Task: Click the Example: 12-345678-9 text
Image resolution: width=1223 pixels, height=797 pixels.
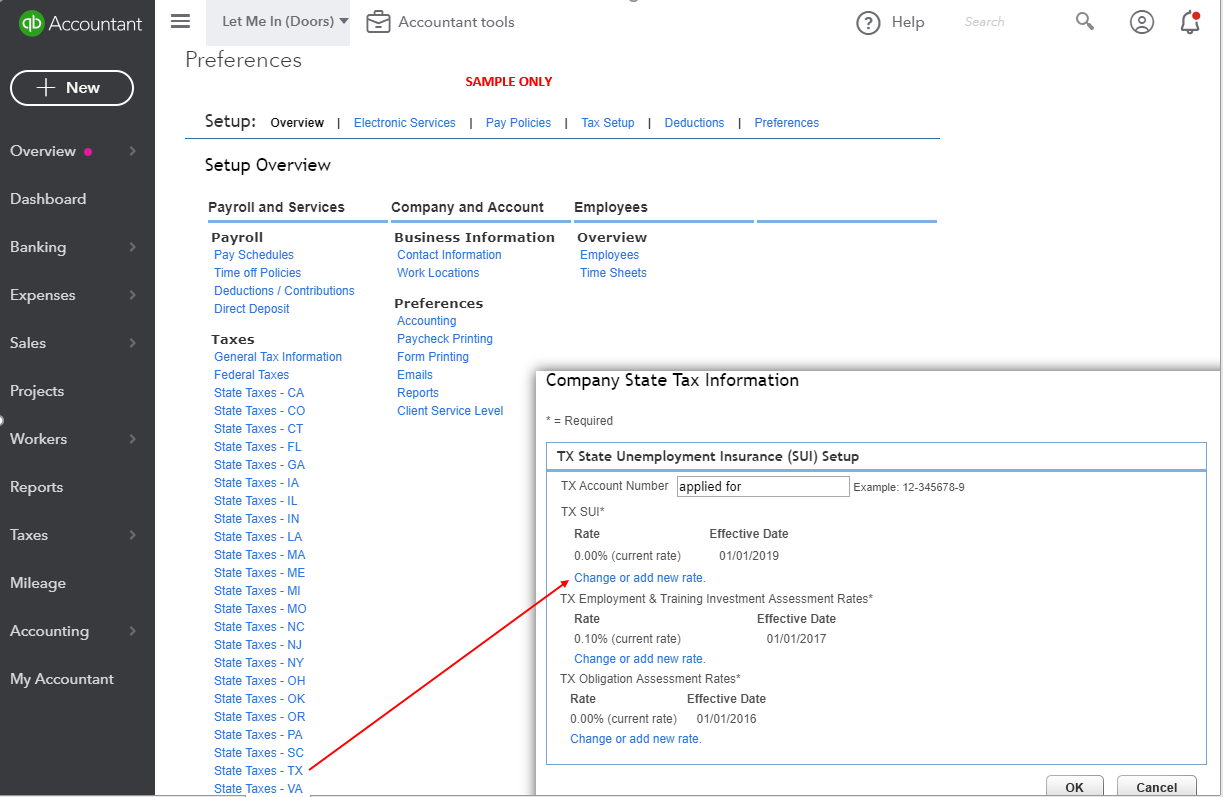Action: 909,488
